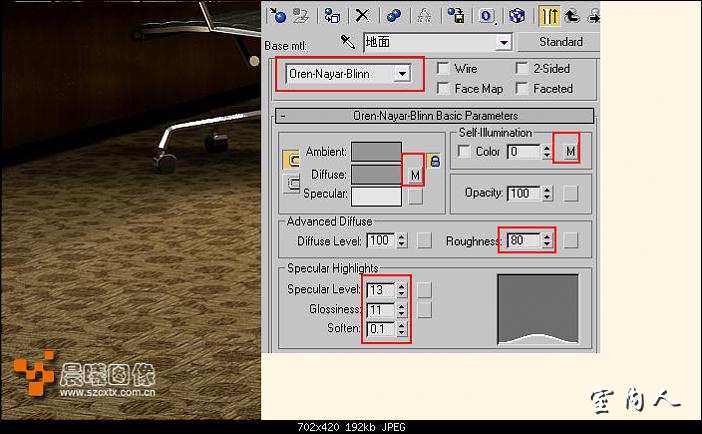Click the Diffuse Level map button
Image resolution: width=702 pixels, height=434 pixels.
pyautogui.click(x=424, y=241)
